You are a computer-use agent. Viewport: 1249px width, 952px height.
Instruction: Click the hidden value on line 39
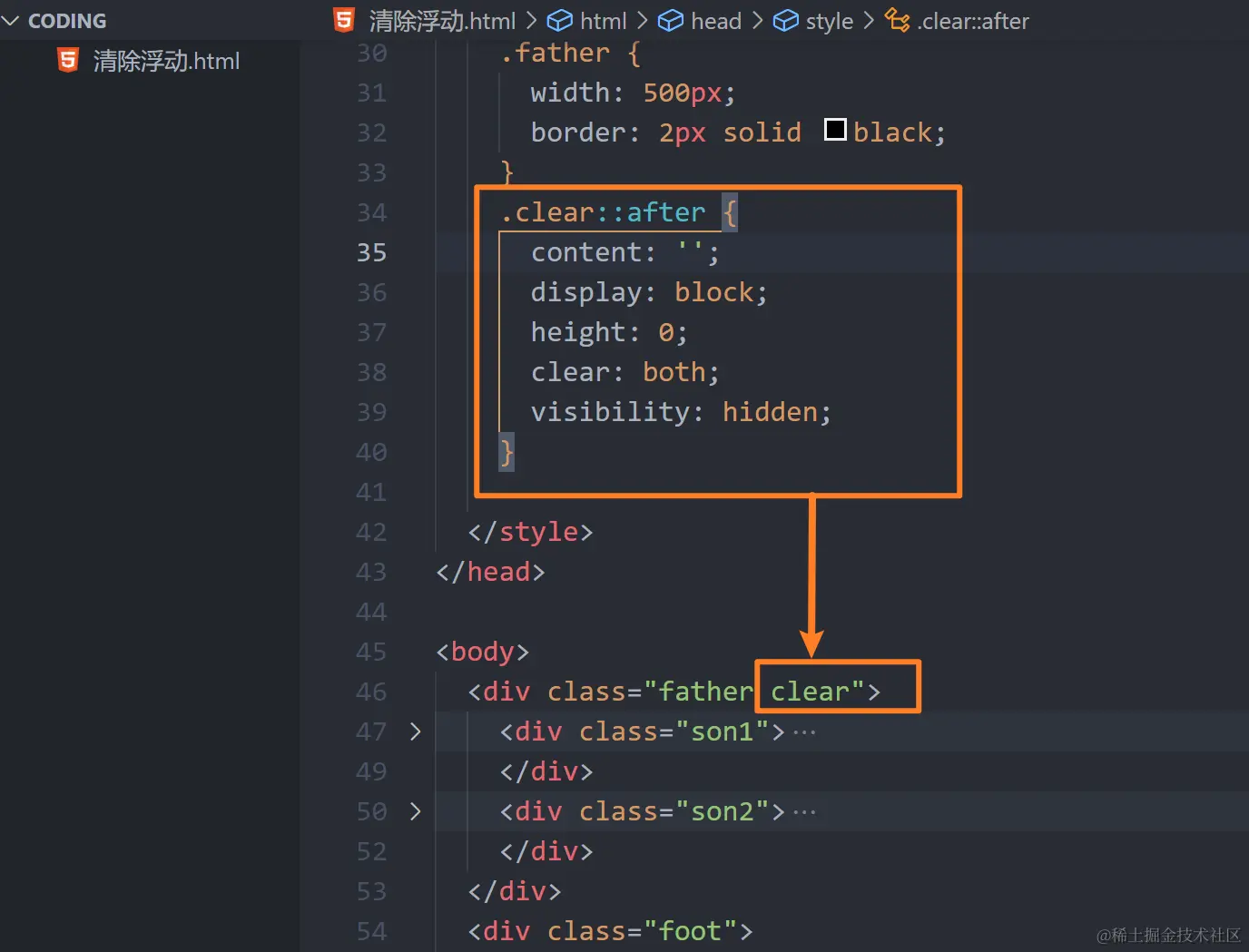point(771,412)
